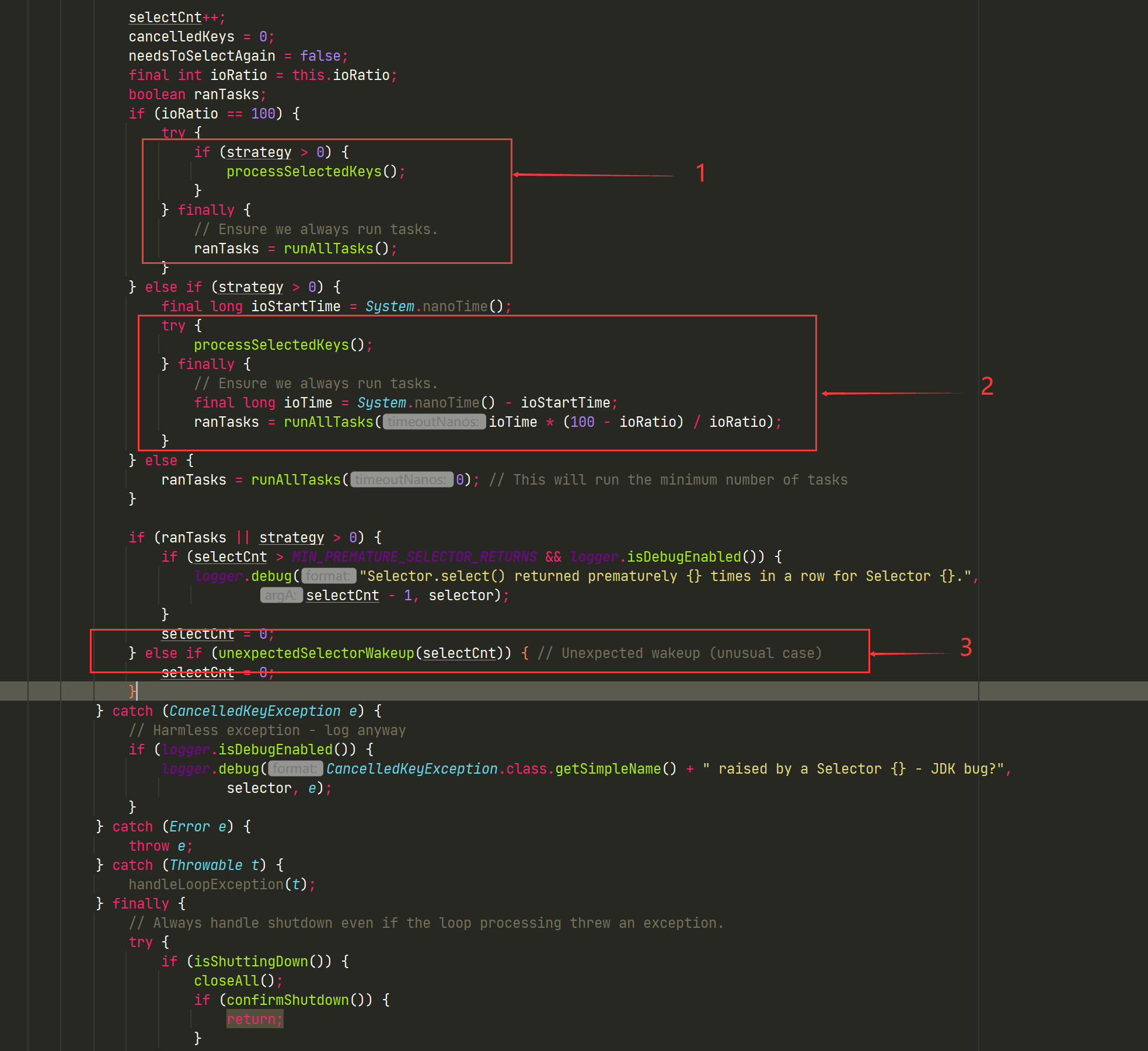Click the red annotation number 1
This screenshot has width=1148, height=1051.
(700, 173)
